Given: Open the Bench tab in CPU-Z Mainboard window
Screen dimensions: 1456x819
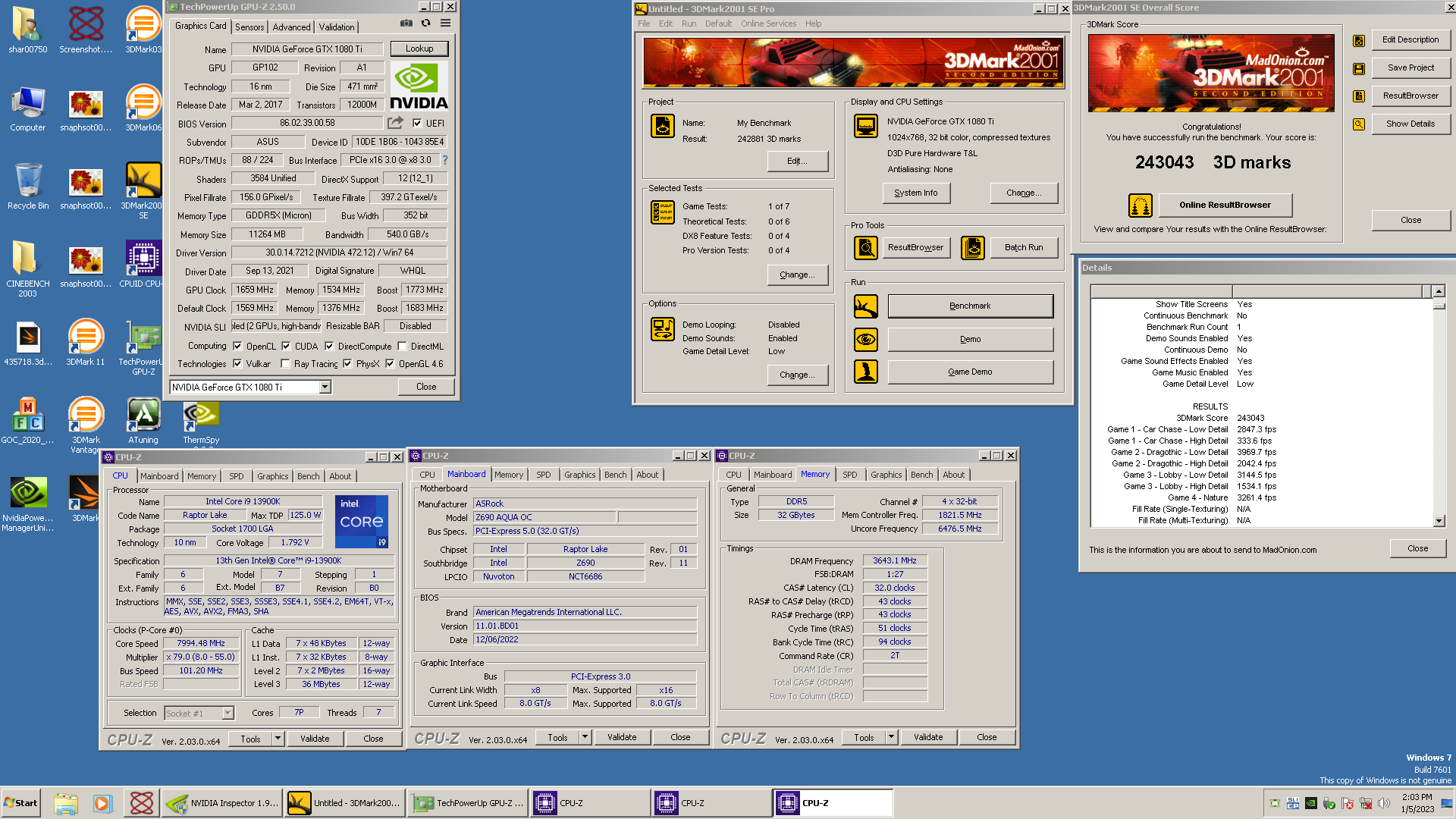Looking at the screenshot, I should point(616,475).
